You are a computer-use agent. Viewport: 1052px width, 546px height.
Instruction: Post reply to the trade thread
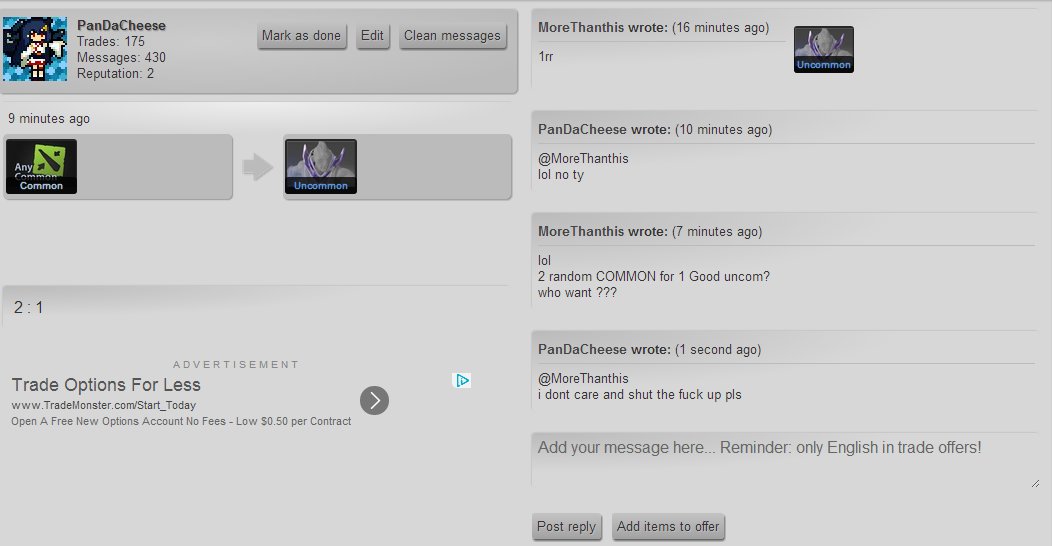coord(566,527)
